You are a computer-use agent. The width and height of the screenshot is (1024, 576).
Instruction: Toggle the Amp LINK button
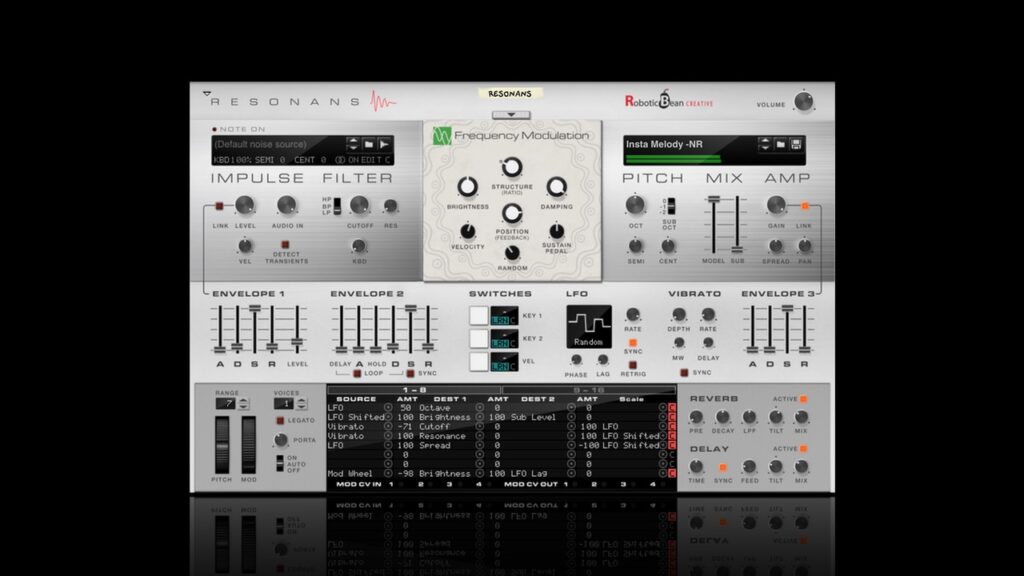tap(805, 206)
